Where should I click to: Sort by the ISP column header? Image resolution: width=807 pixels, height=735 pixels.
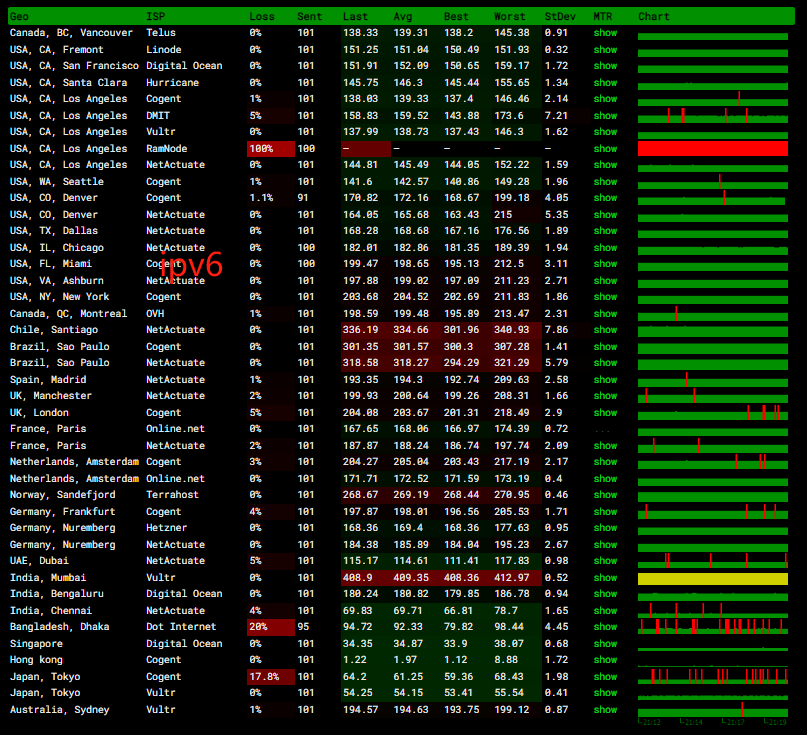pos(155,16)
